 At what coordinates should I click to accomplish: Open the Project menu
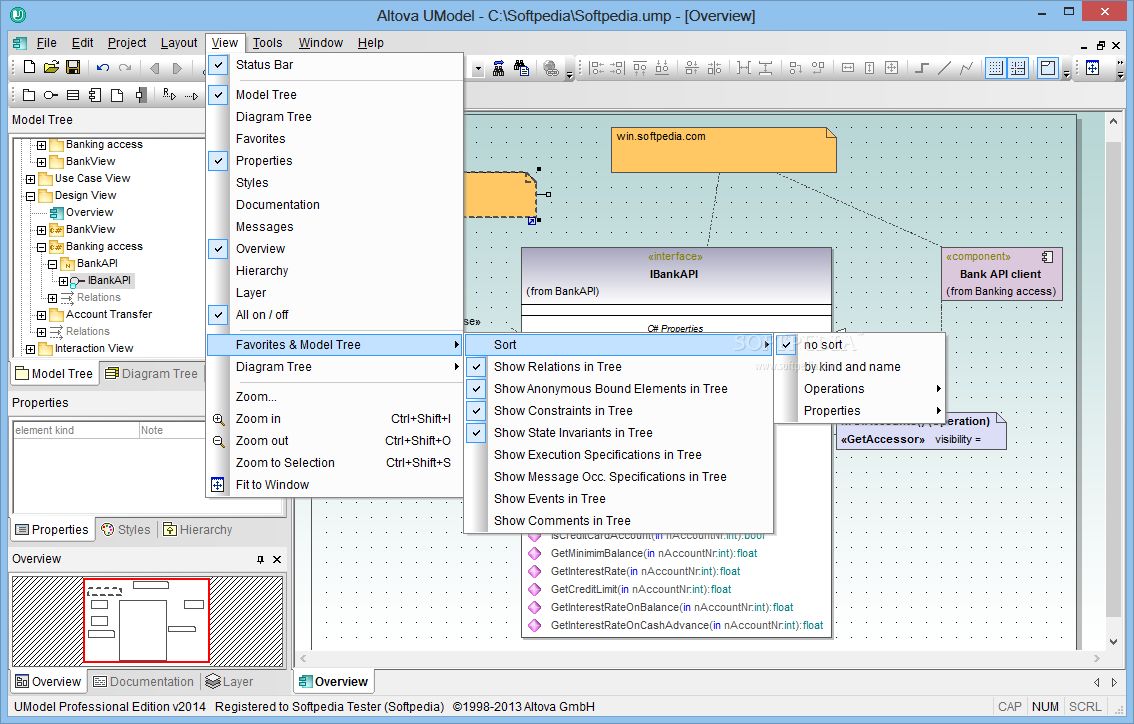127,43
